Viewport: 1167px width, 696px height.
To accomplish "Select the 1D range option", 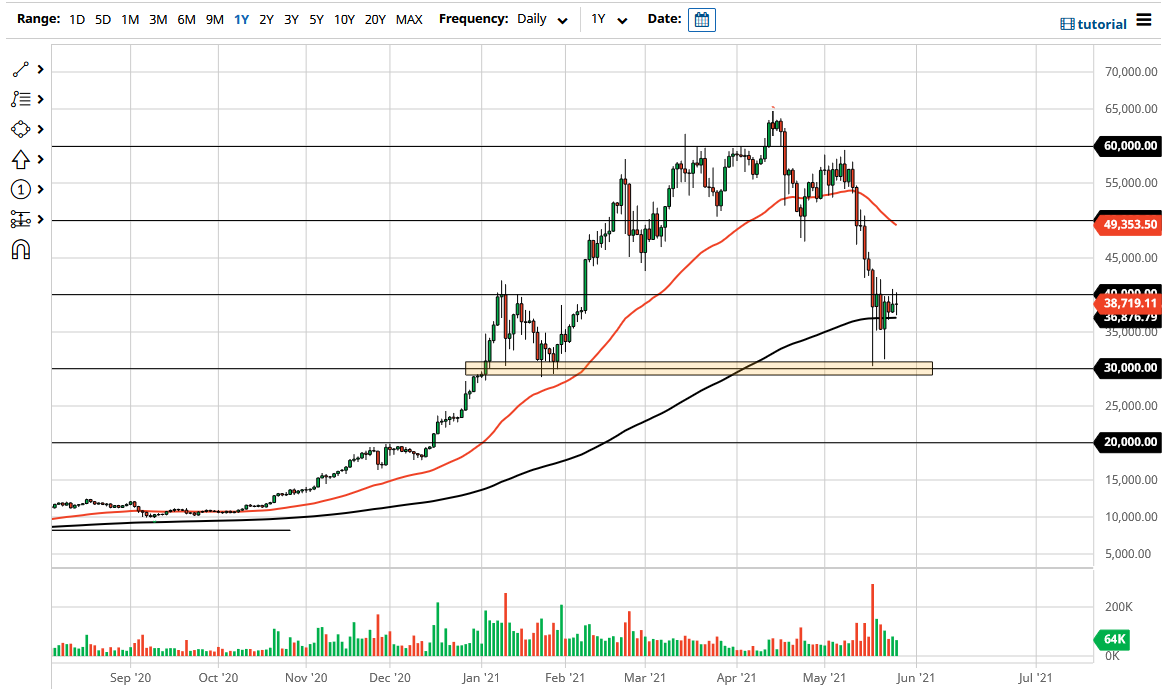I will point(76,19).
